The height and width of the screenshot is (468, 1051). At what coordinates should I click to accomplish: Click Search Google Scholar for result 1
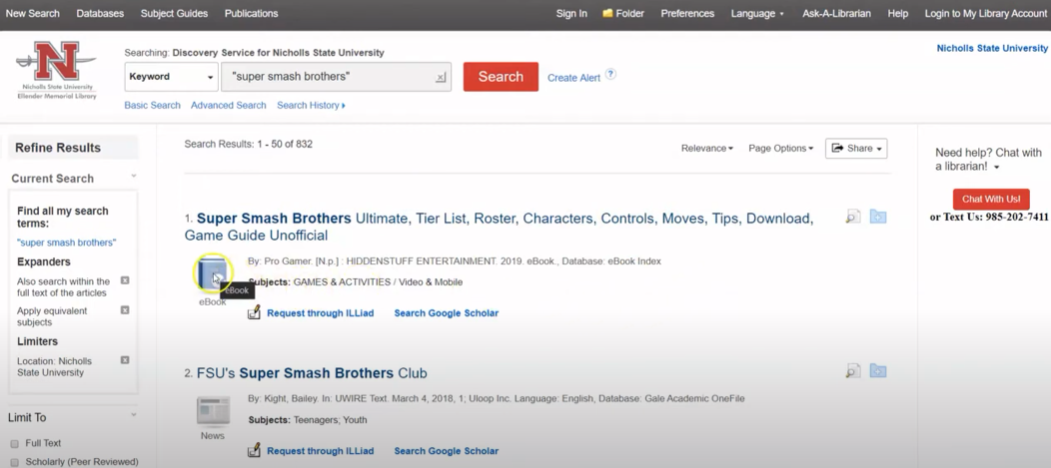[x=446, y=313]
